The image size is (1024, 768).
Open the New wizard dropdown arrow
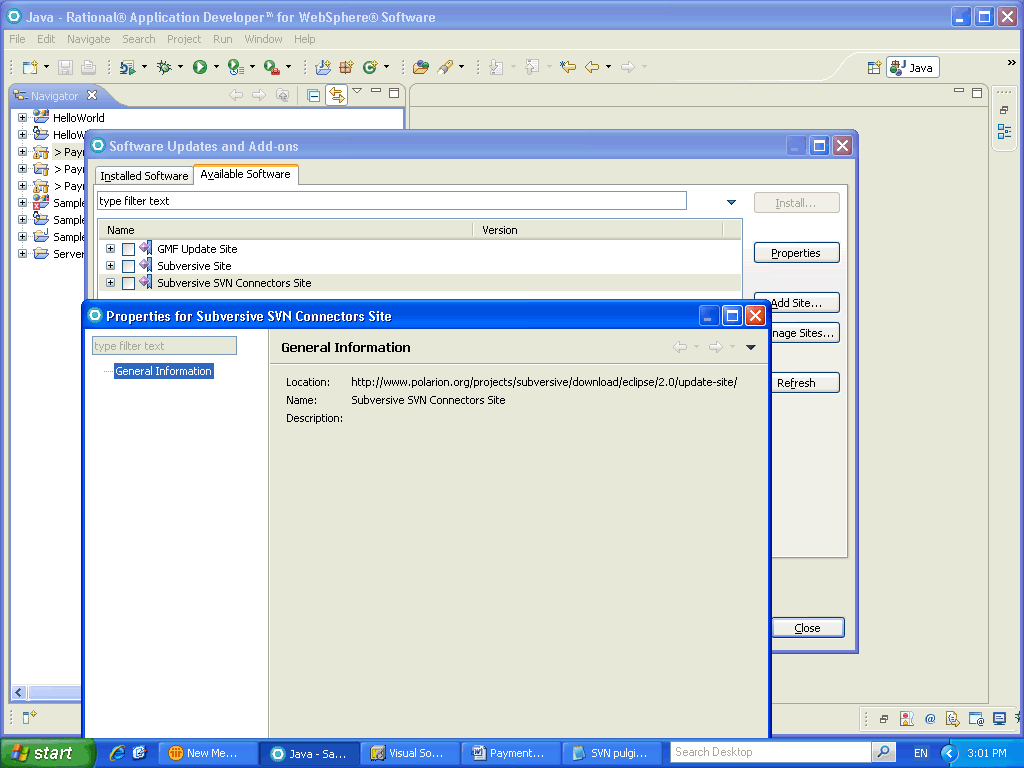pos(46,67)
